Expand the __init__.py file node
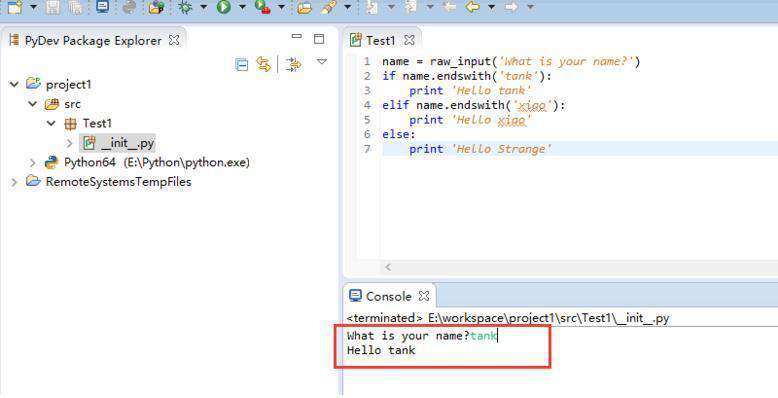Screen dimensions: 778x398 (69, 143)
